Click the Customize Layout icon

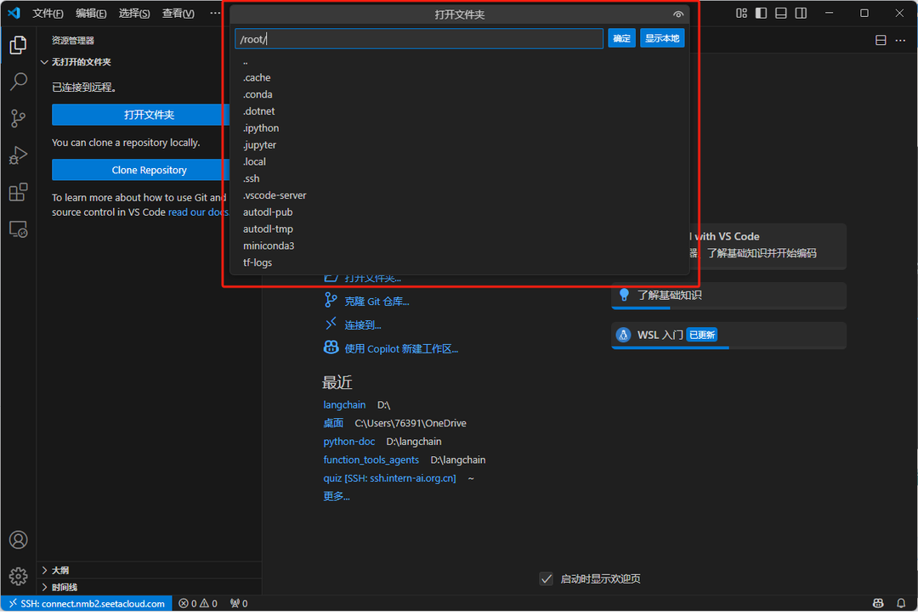point(741,13)
